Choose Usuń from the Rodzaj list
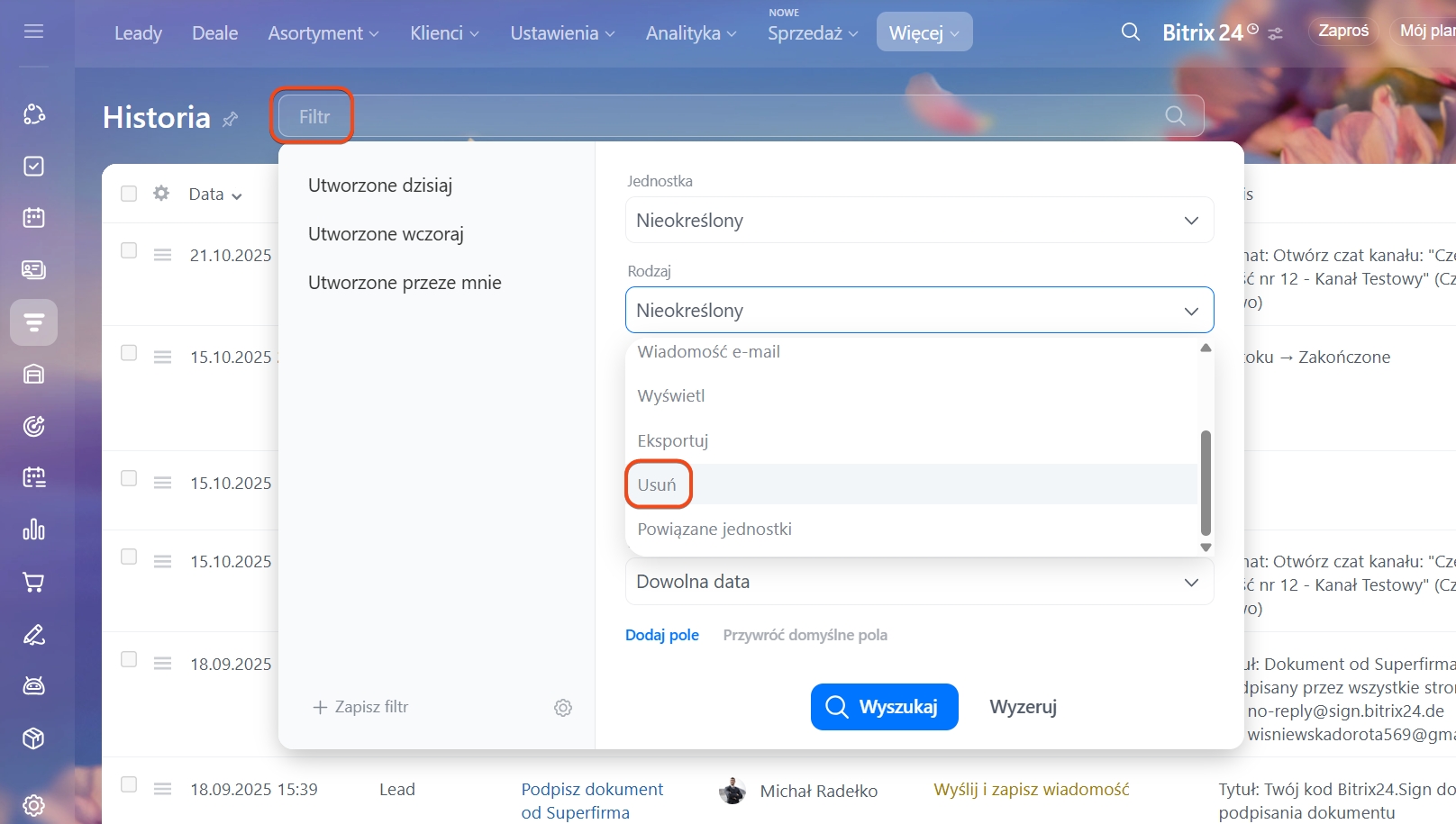 pos(658,484)
